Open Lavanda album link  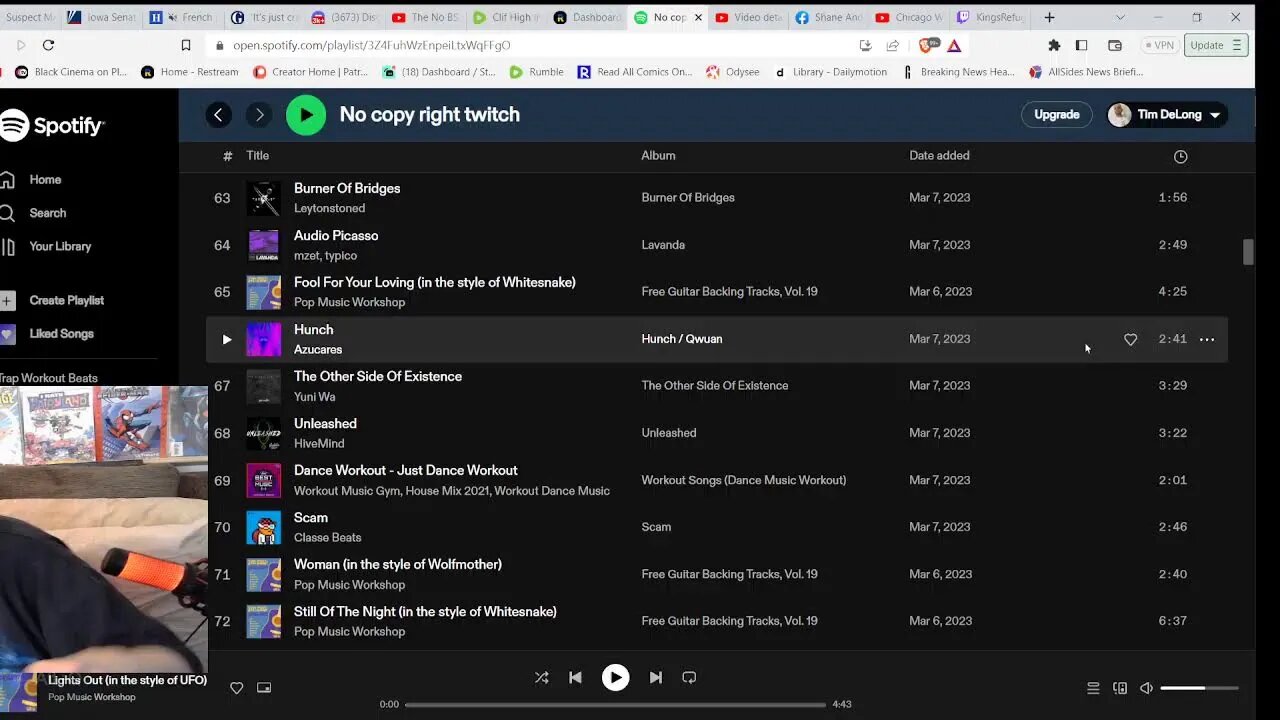(x=663, y=245)
